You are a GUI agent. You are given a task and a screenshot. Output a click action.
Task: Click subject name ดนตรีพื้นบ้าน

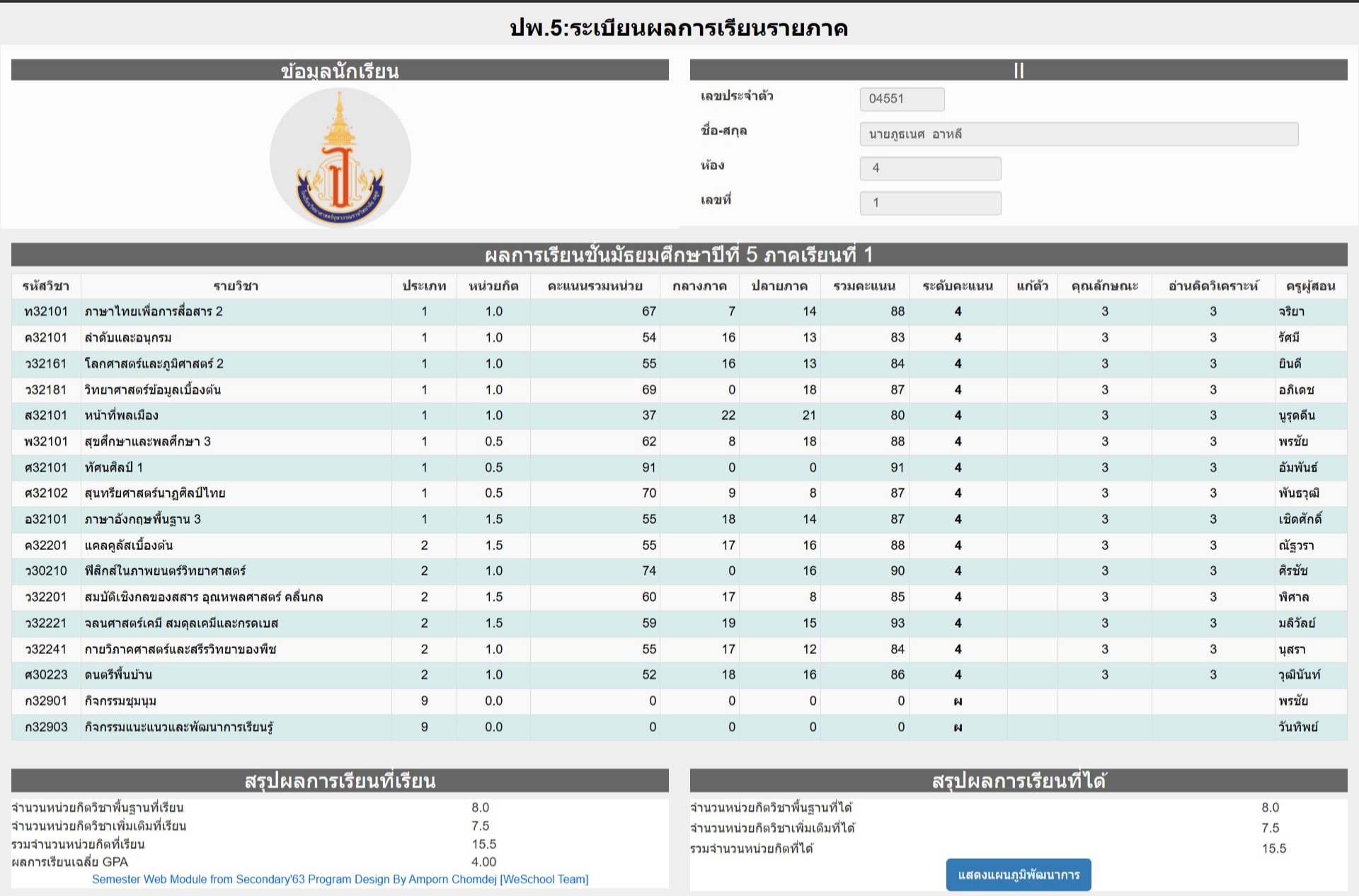tap(118, 675)
